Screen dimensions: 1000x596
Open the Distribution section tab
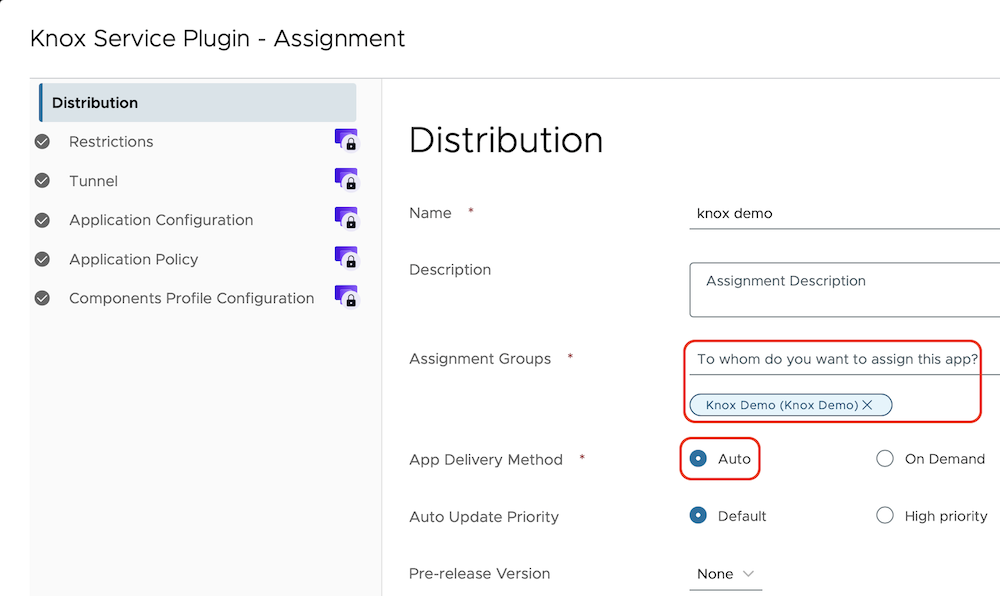click(197, 103)
